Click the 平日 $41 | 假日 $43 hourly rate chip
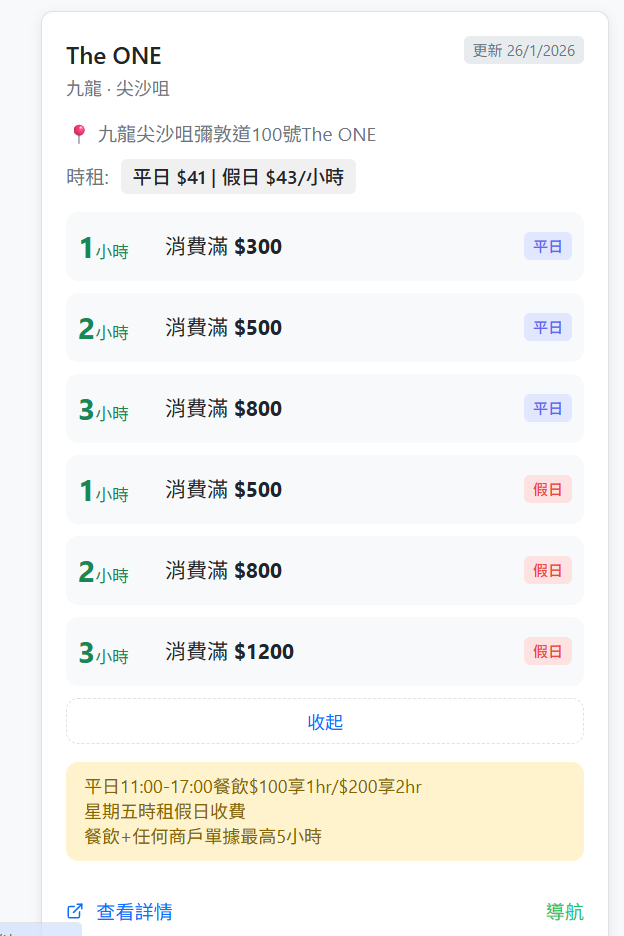 [238, 177]
